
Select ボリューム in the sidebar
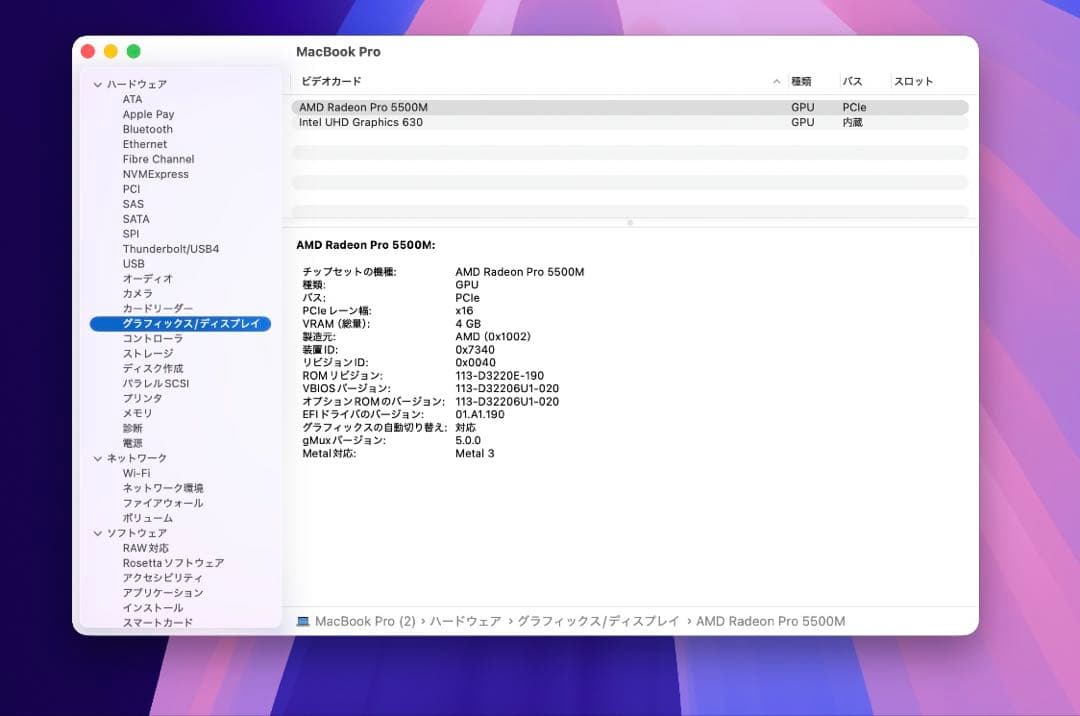147,518
